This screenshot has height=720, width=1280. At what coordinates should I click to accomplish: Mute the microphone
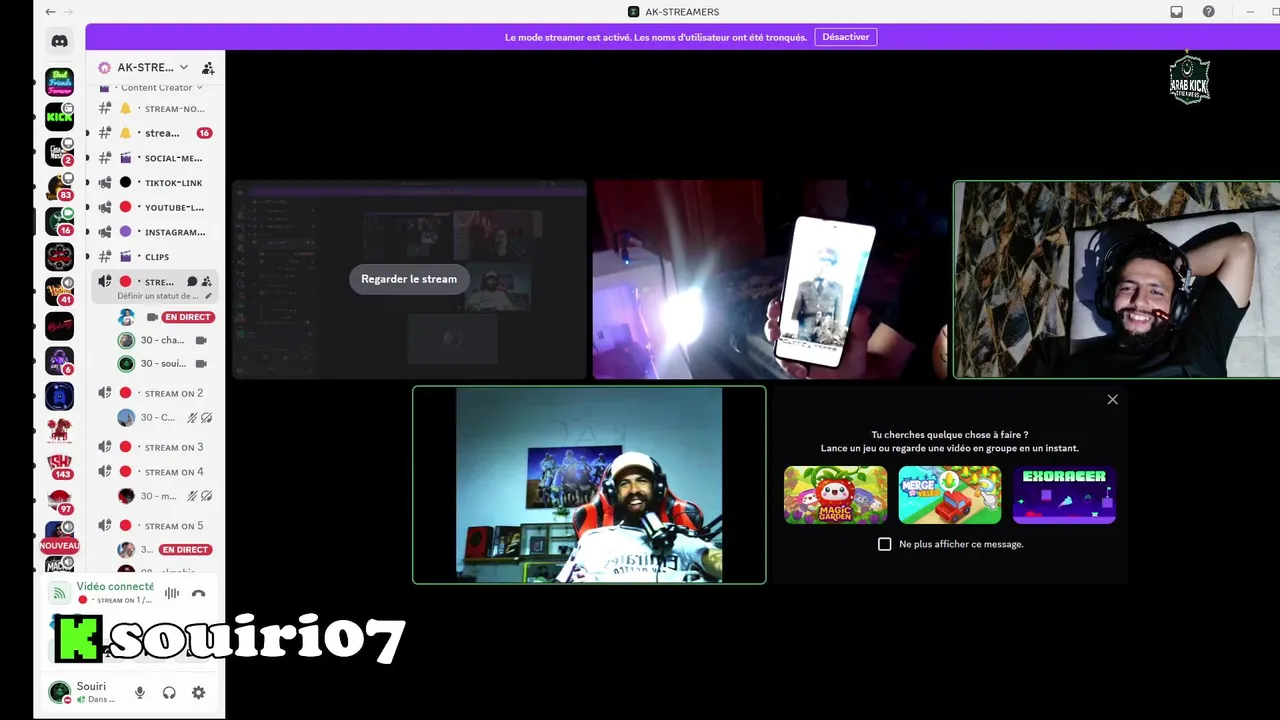[140, 692]
